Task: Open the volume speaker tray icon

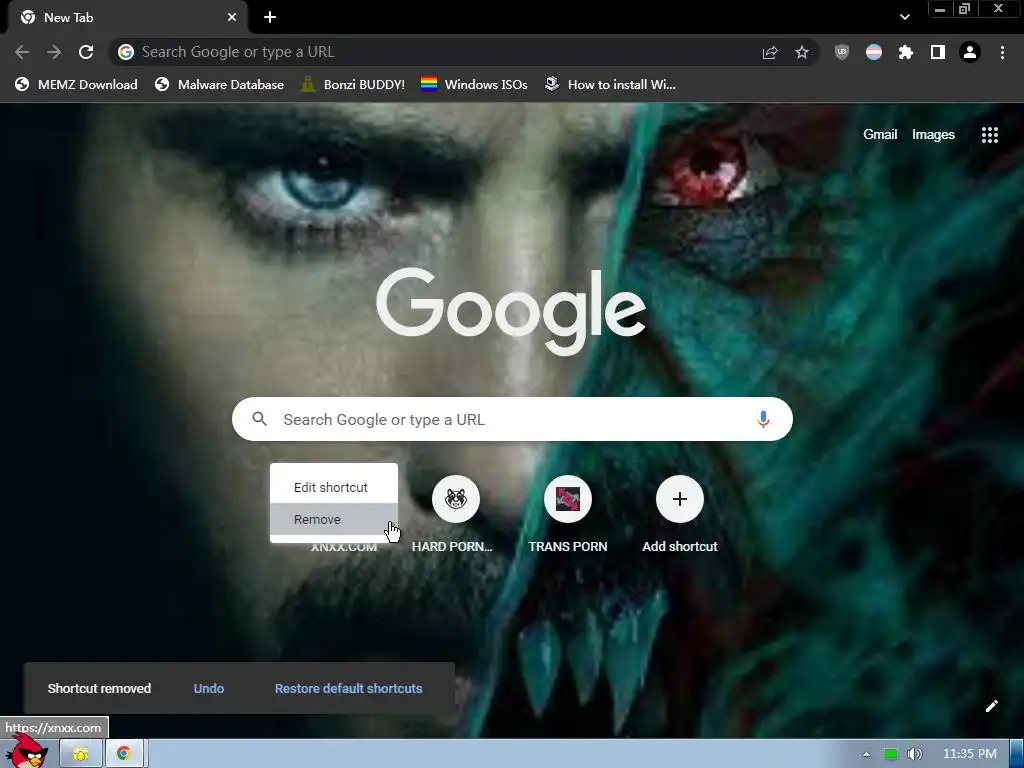Action: [915, 754]
